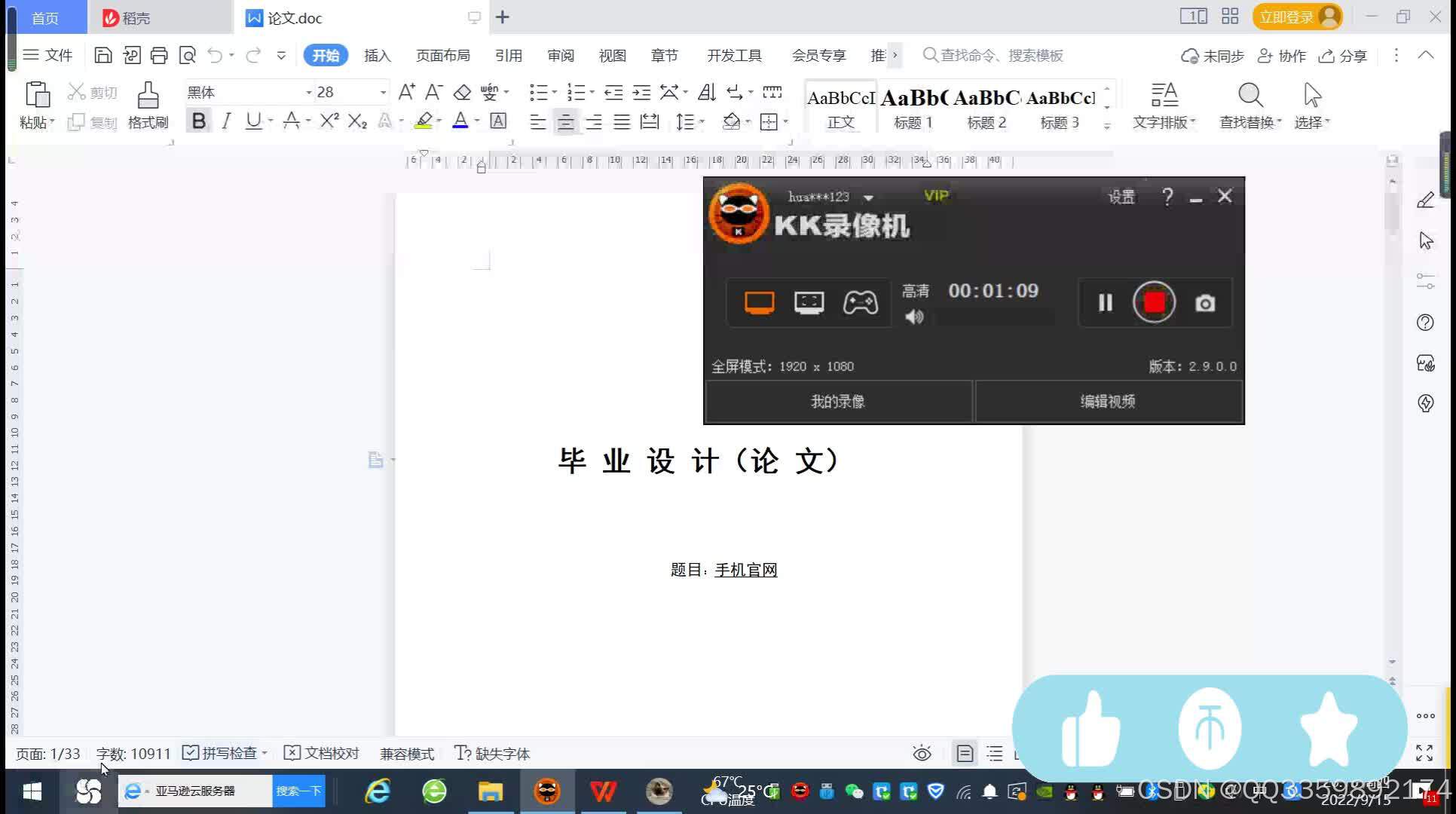Open the font color swatch
This screenshot has height=814, width=1456.
(460, 121)
